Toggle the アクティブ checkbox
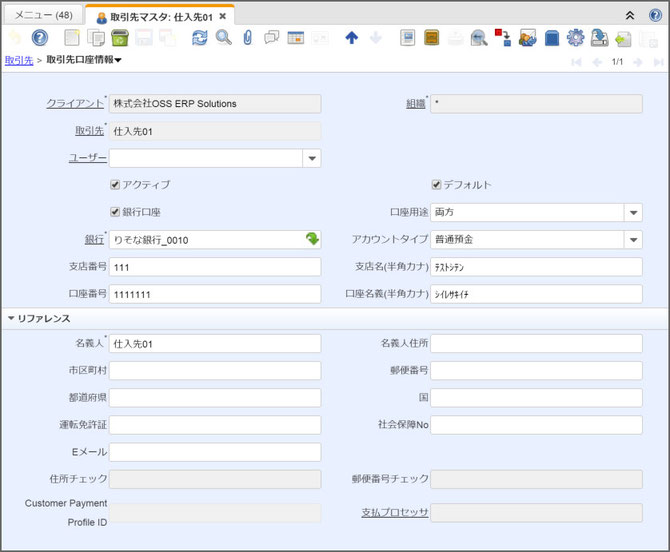Screen dimensions: 670x552 click(115, 185)
